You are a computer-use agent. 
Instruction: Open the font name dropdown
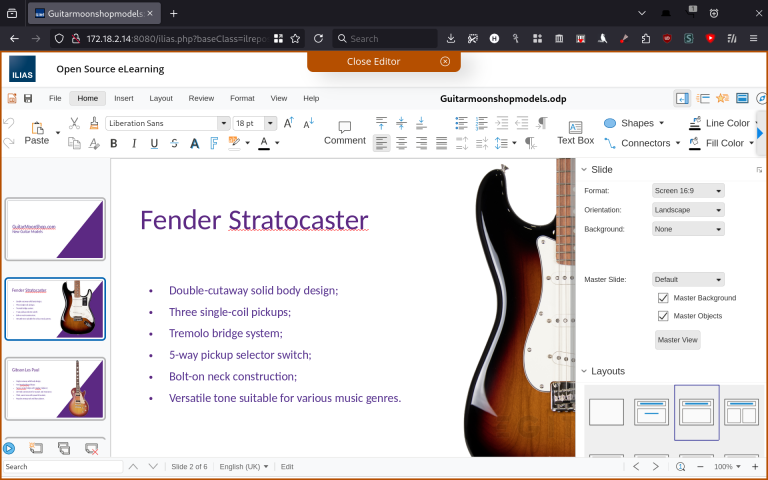click(223, 123)
